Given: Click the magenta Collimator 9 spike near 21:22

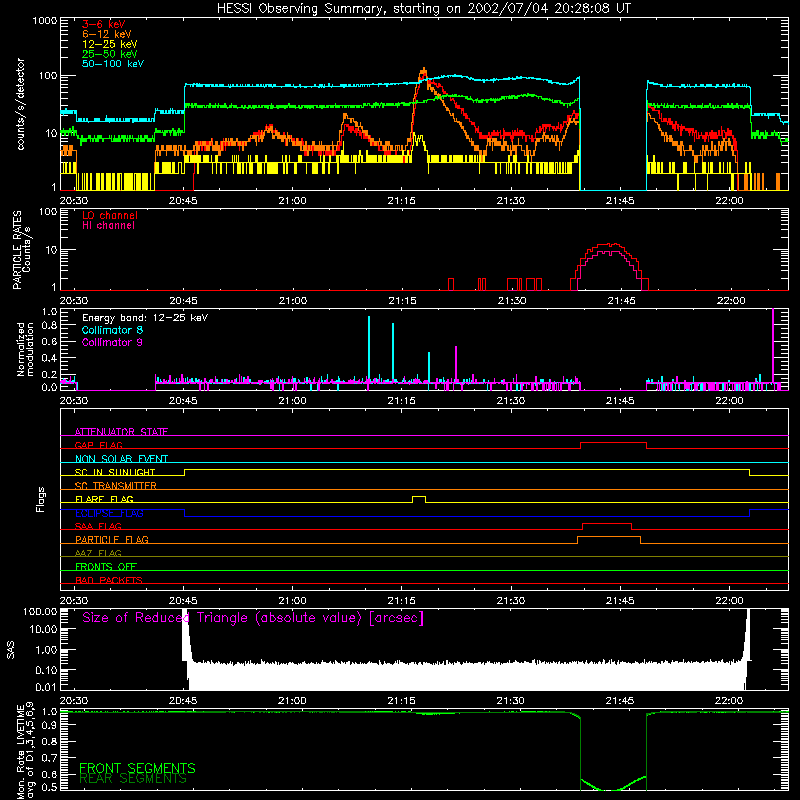Looking at the screenshot, I should 456,365.
